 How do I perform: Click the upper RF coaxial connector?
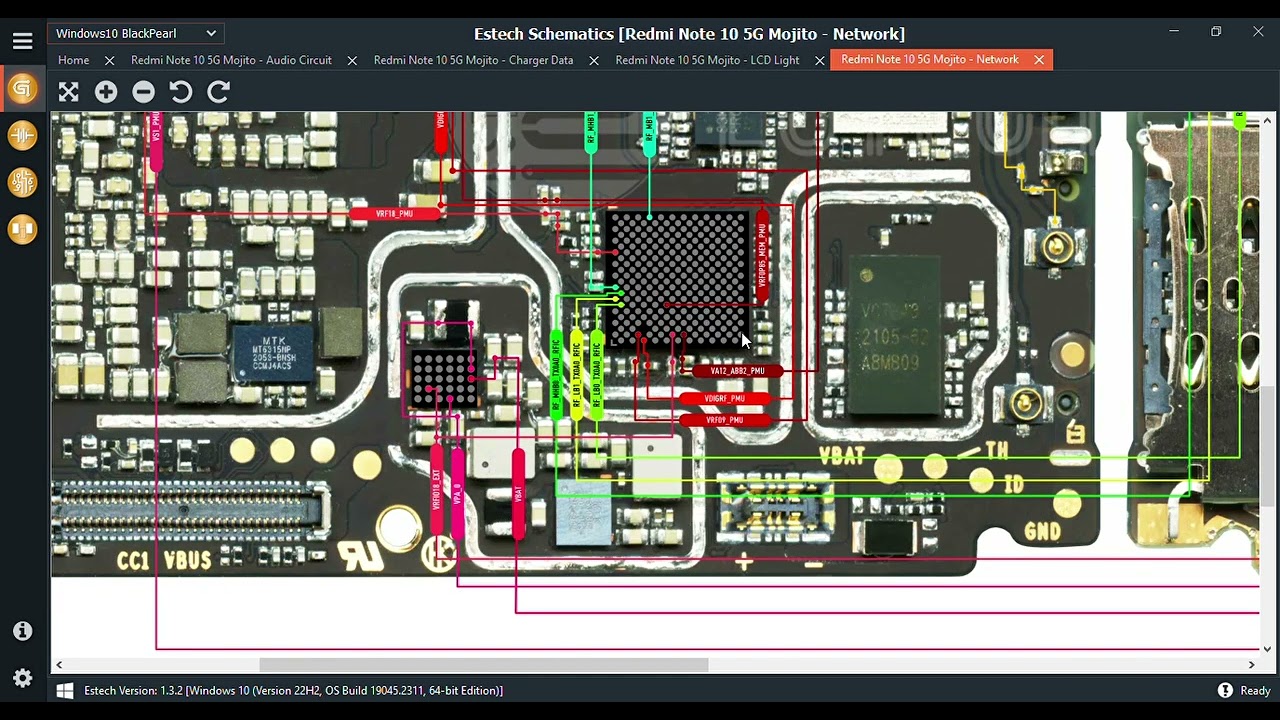point(1058,246)
